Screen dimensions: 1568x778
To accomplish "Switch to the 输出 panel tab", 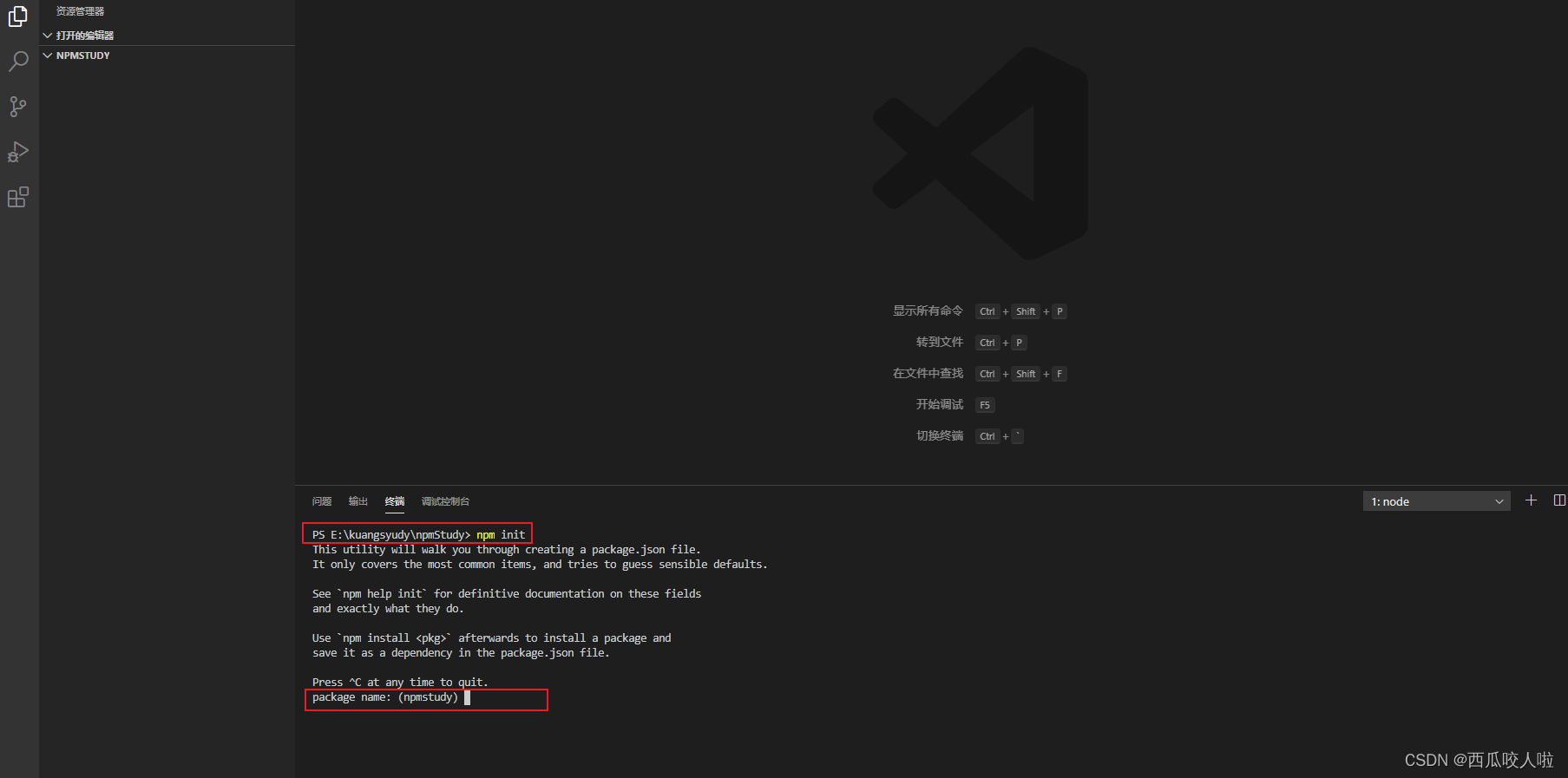I will click(358, 501).
